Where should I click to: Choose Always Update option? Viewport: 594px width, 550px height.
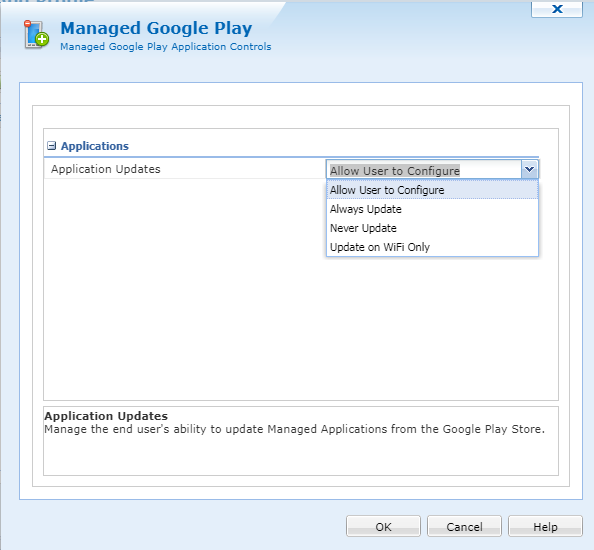432,209
